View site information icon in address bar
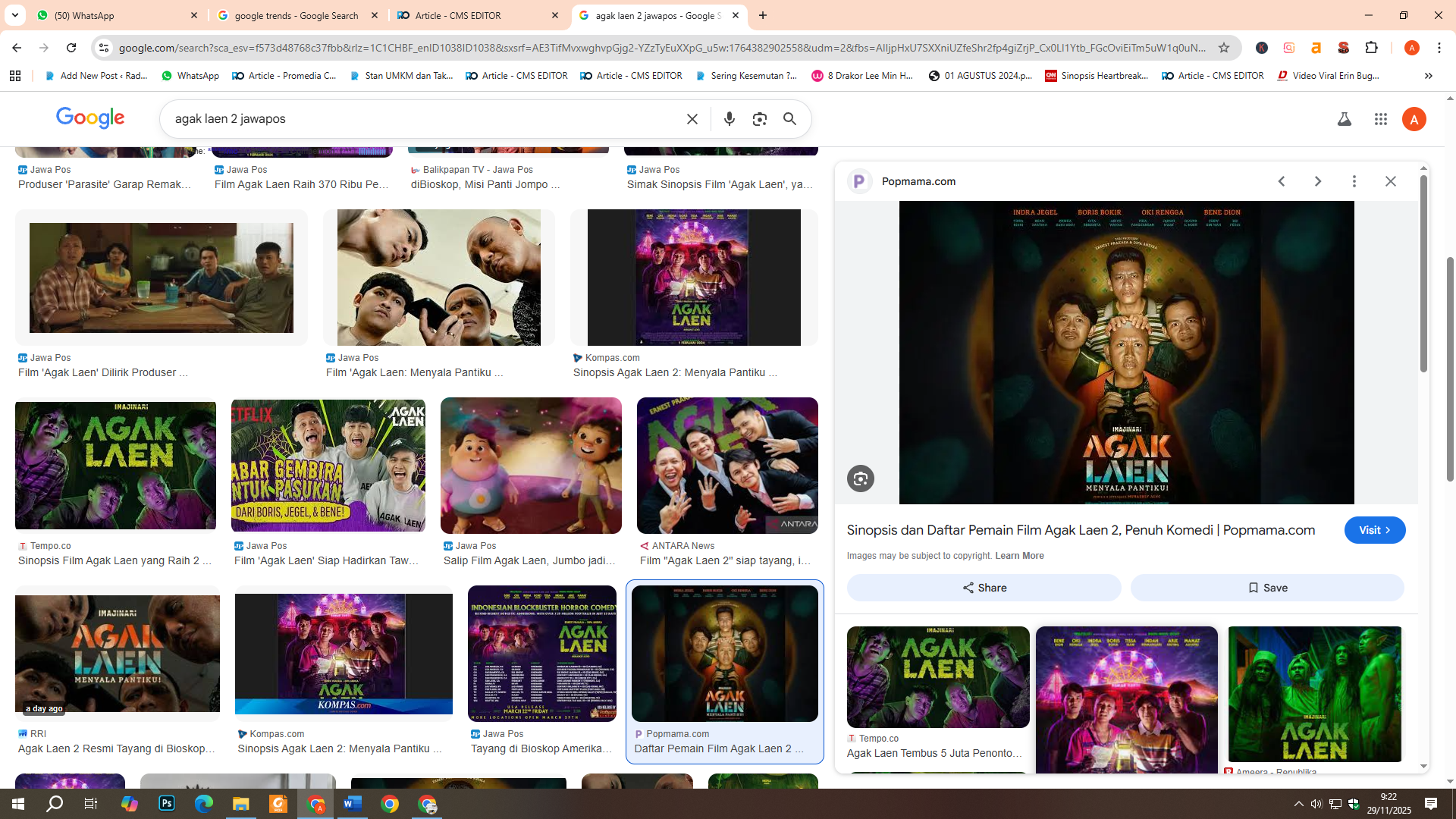 [104, 48]
